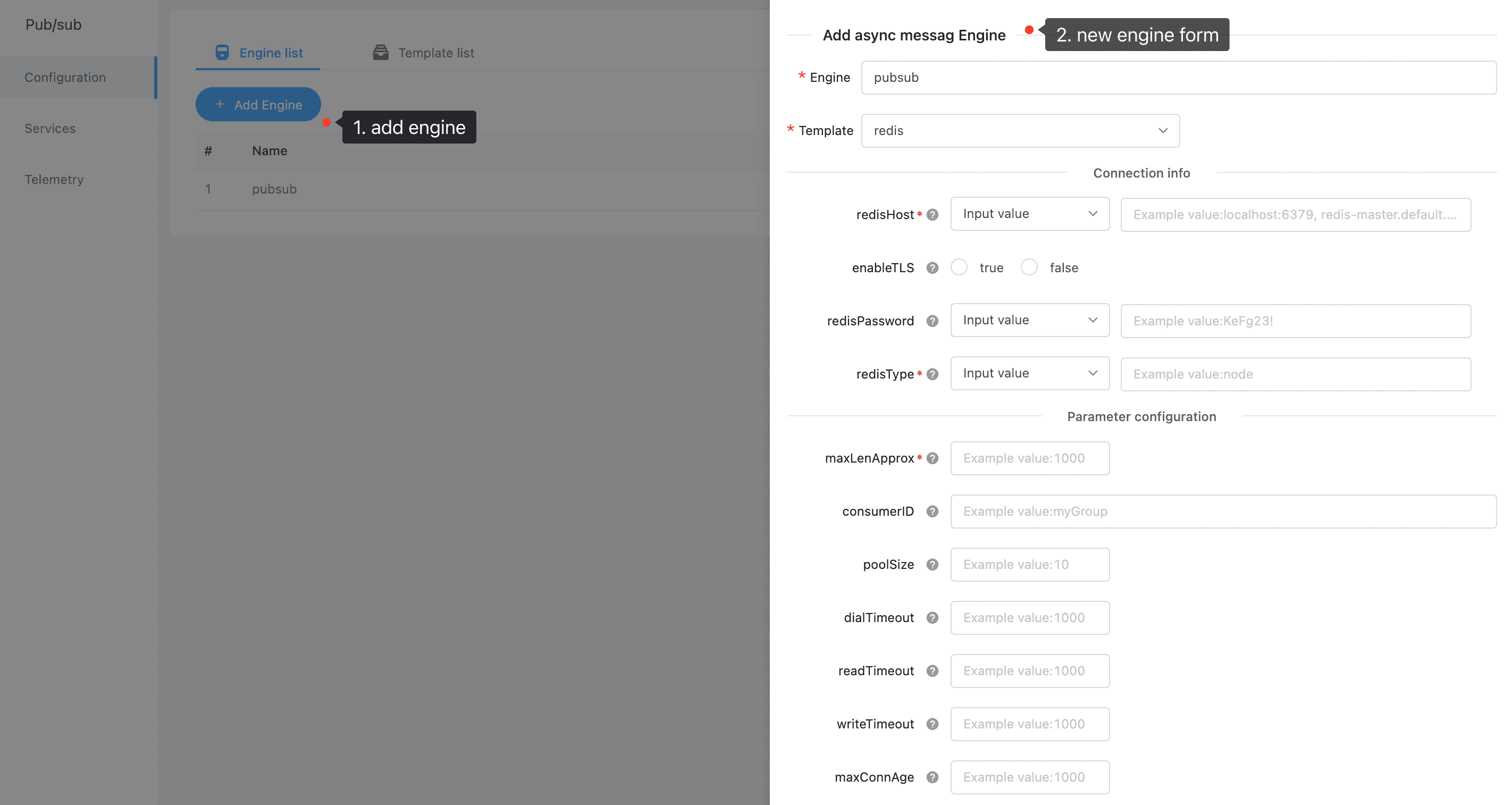Viewport: 1512px width, 805px height.
Task: Open the redisType Input value dropdown
Action: coord(1029,373)
